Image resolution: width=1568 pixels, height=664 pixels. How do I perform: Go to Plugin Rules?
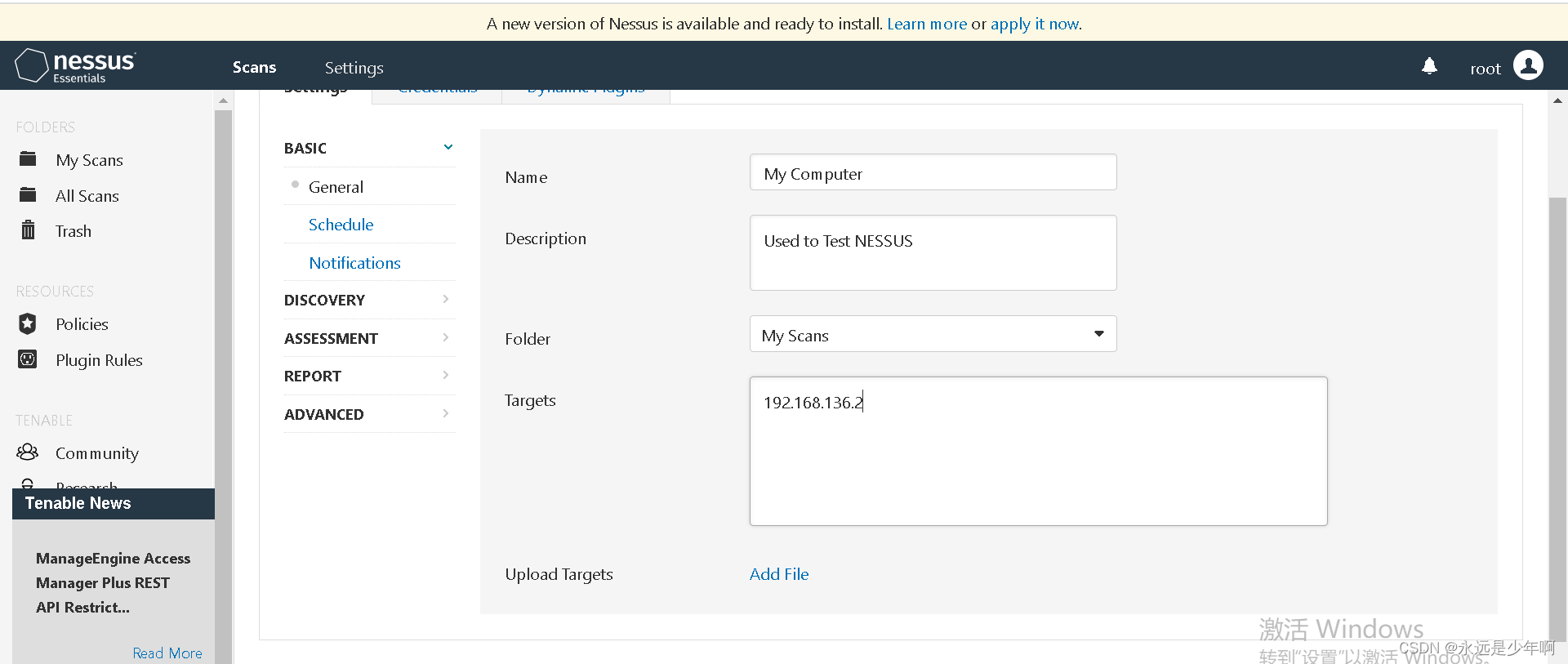coord(99,360)
